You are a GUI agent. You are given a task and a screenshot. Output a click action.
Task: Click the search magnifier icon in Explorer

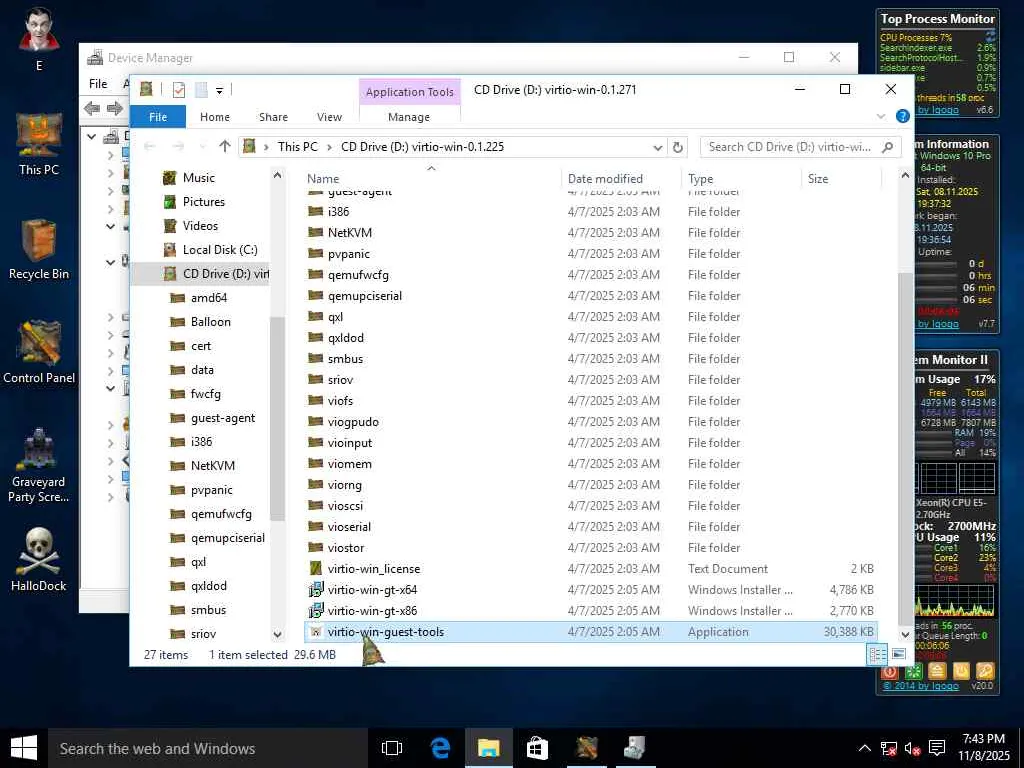click(887, 147)
